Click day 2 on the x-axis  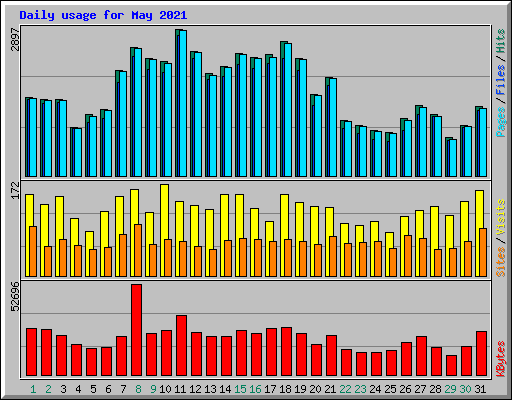click(x=48, y=389)
